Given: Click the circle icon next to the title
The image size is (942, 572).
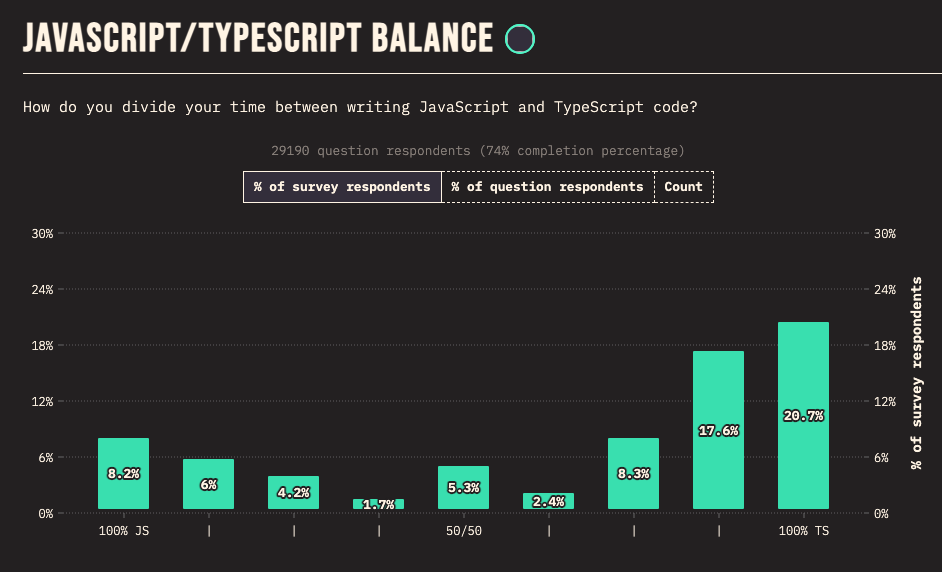Looking at the screenshot, I should (x=520, y=39).
